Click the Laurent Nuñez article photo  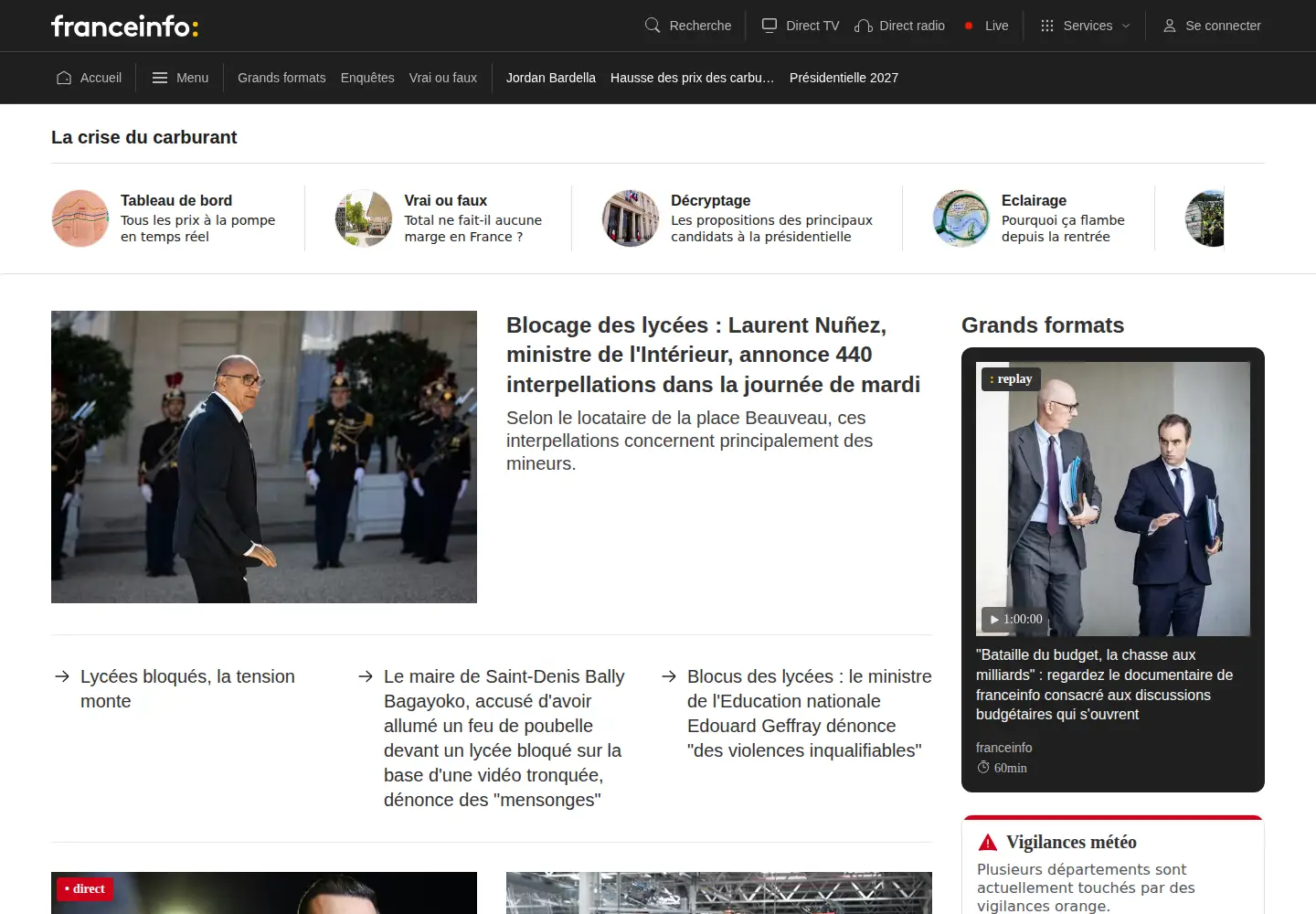point(264,457)
